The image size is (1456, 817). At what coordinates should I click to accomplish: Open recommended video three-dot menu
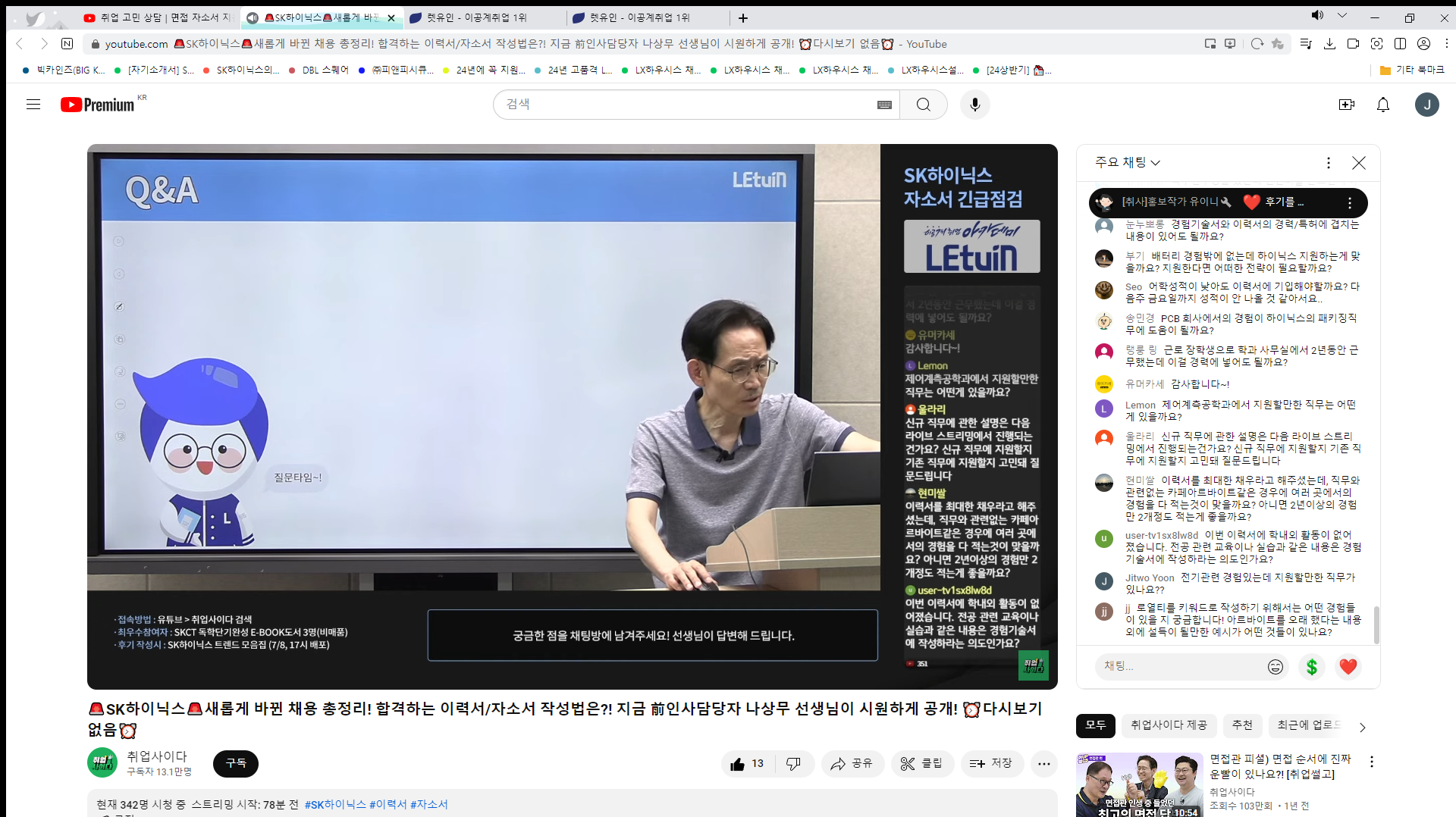click(1371, 762)
